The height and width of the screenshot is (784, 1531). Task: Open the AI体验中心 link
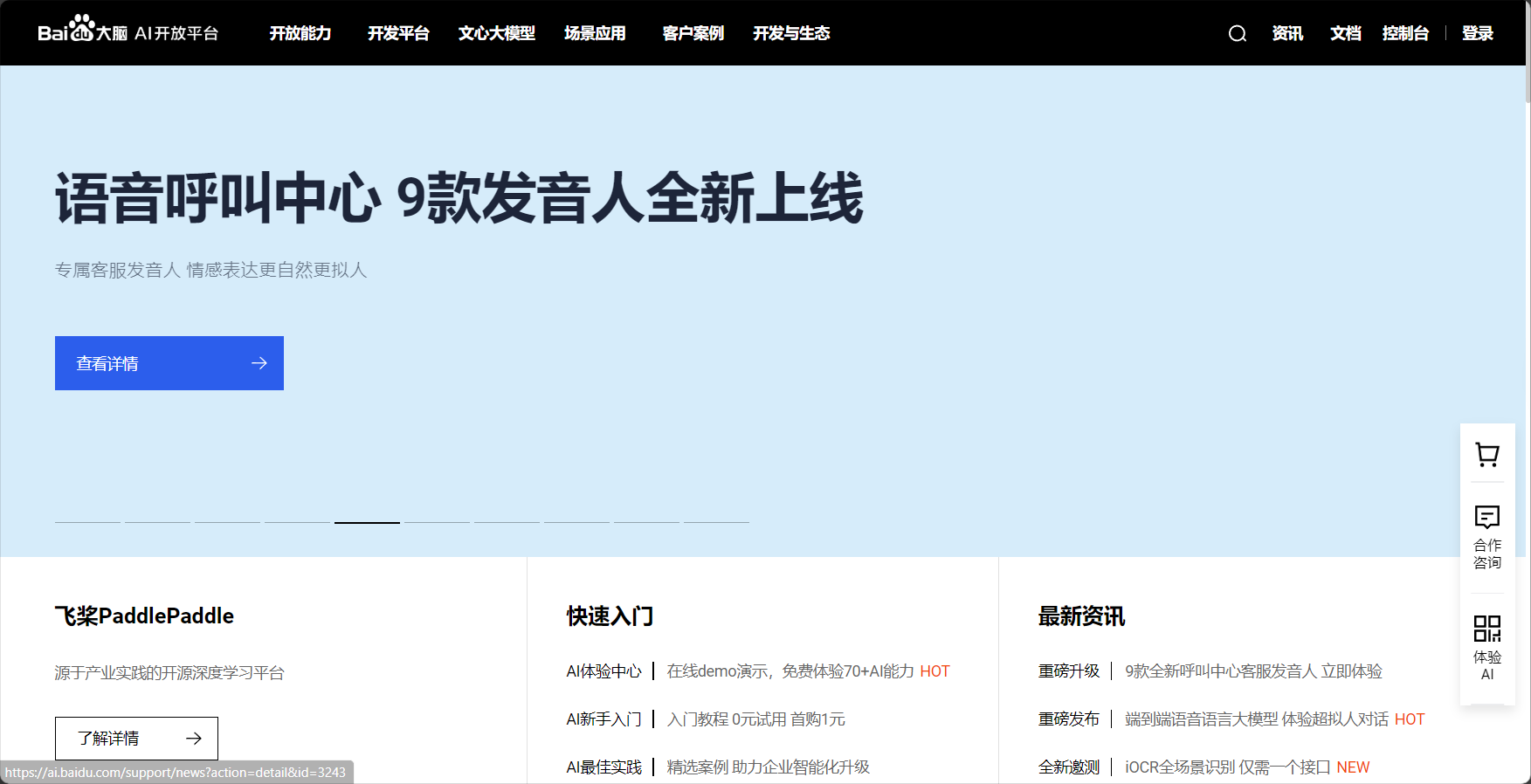click(x=603, y=671)
